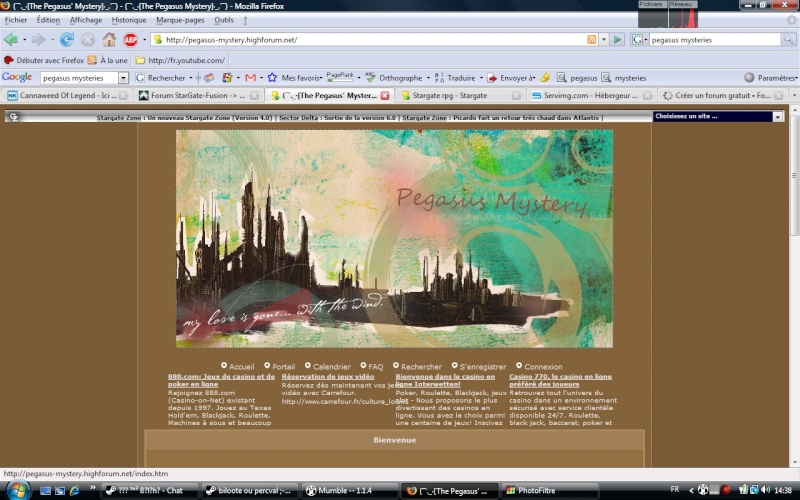Open the Mumble 1.1.4 taskbar button

pyautogui.click(x=349, y=490)
